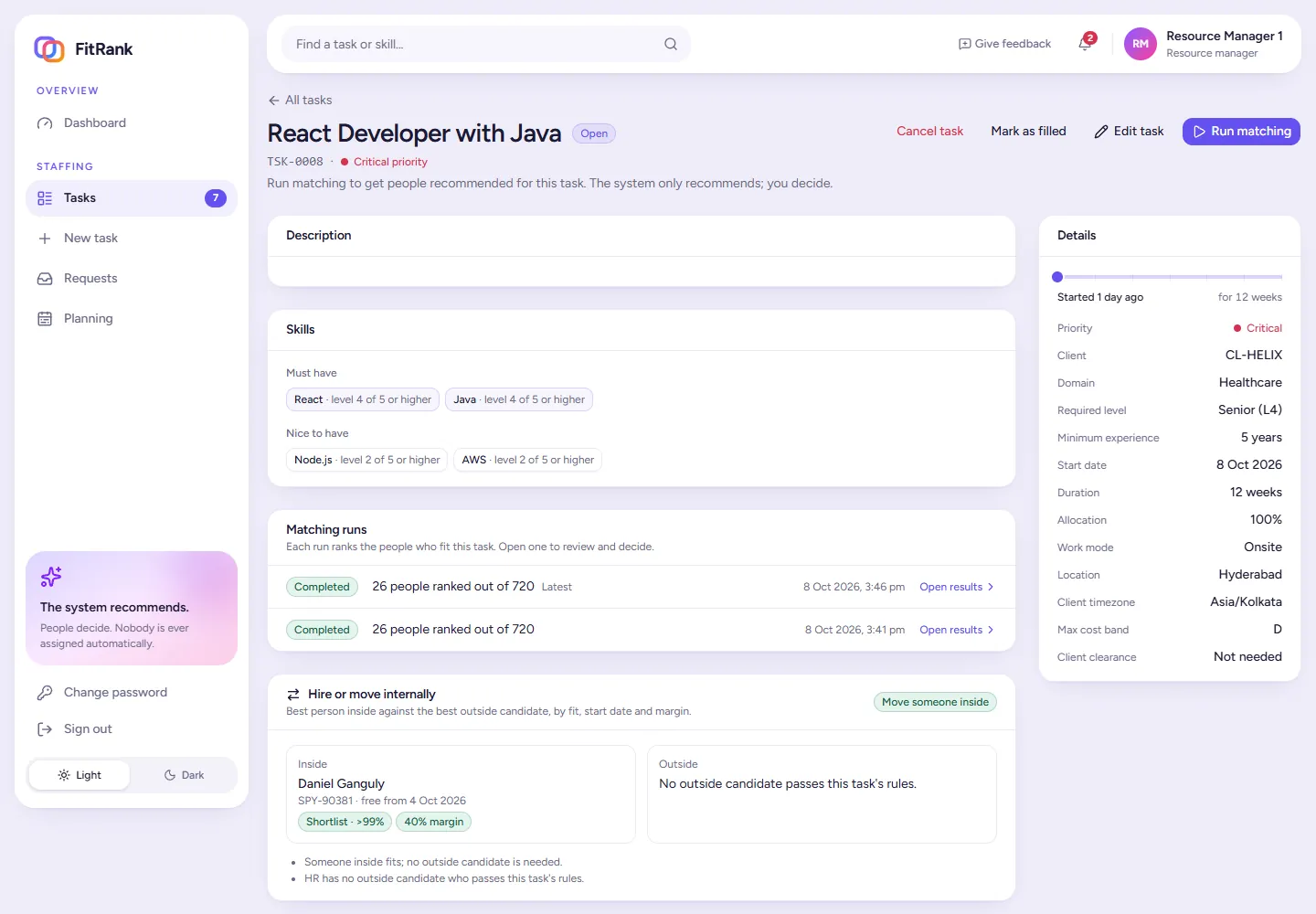Click the Daniel Ganguly candidate name

pyautogui.click(x=341, y=783)
